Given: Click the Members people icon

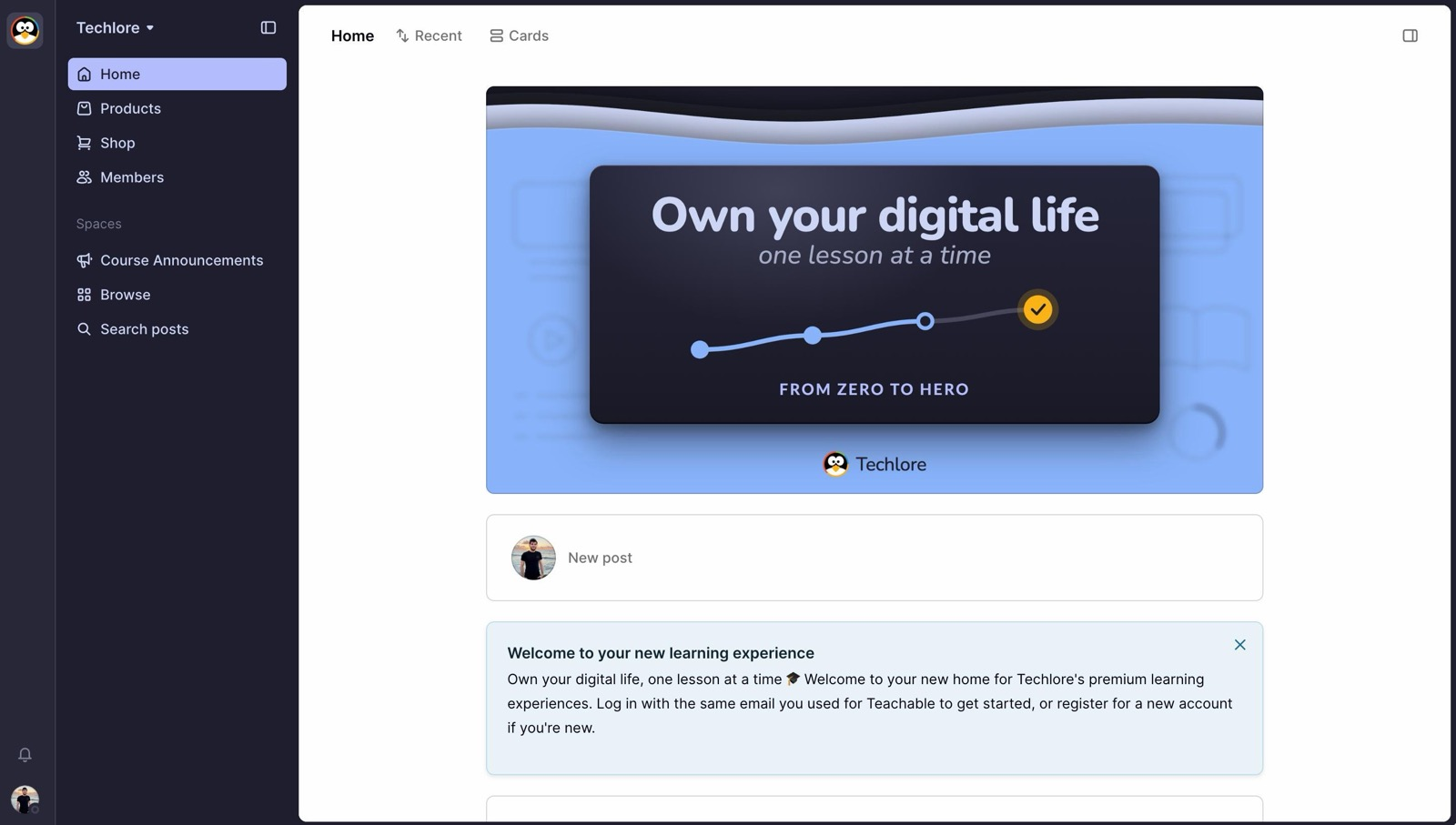Looking at the screenshot, I should pos(85,178).
